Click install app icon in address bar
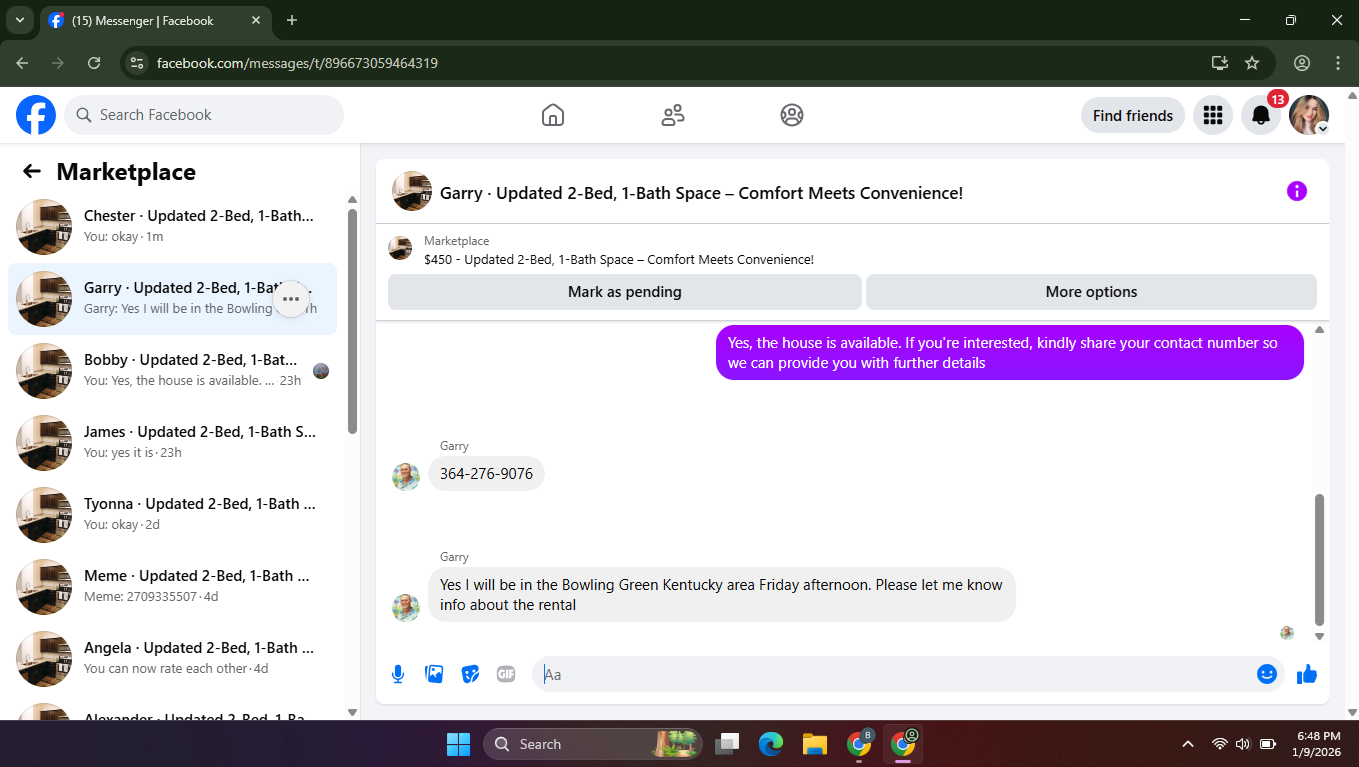1359x767 pixels. click(1220, 63)
